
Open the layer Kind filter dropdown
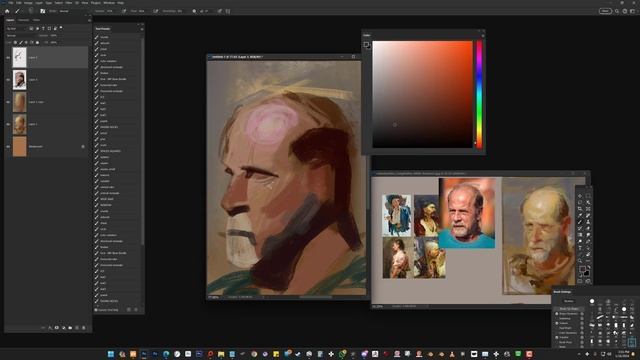click(x=16, y=29)
